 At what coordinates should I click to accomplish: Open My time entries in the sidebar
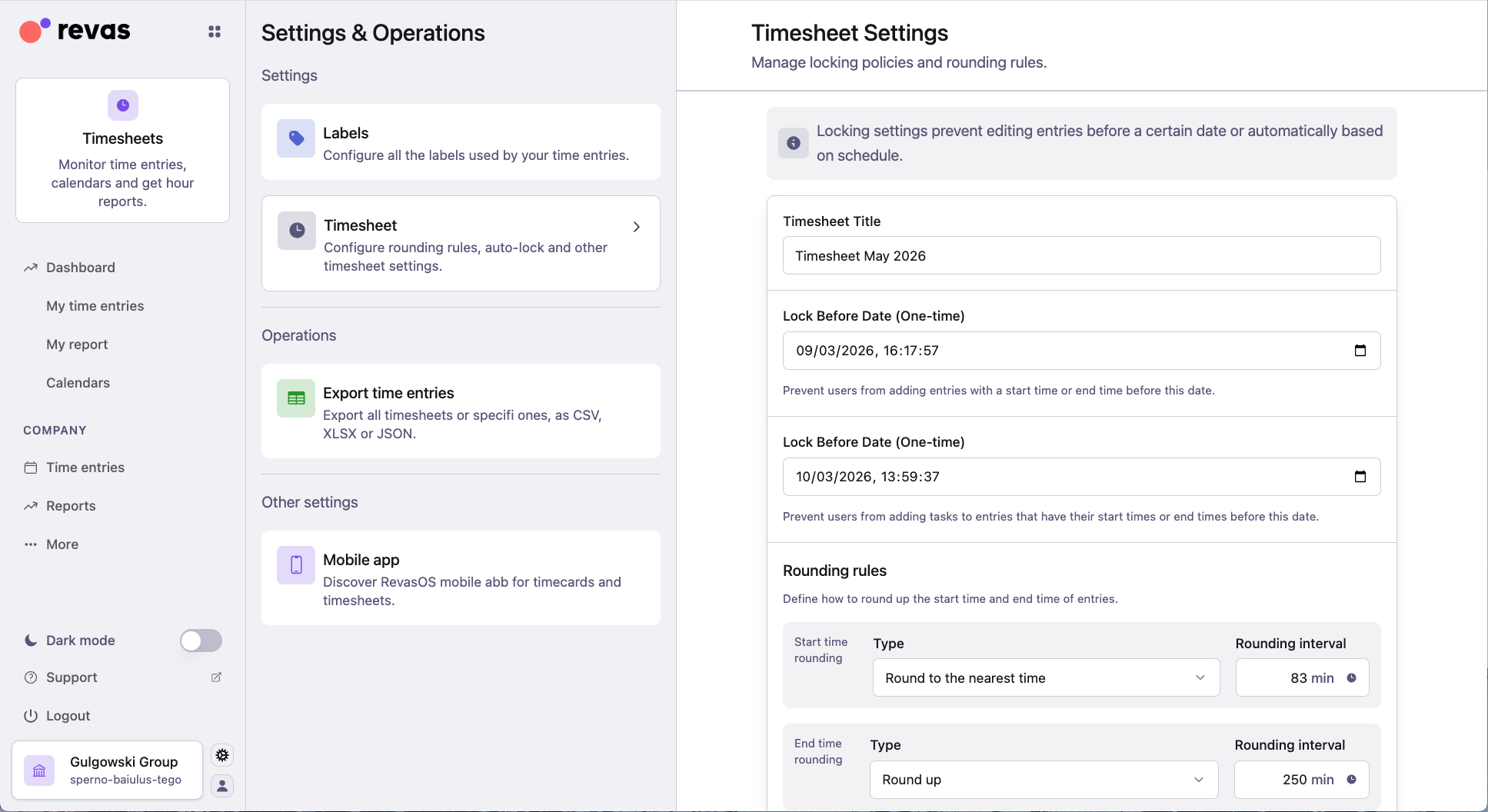95,305
